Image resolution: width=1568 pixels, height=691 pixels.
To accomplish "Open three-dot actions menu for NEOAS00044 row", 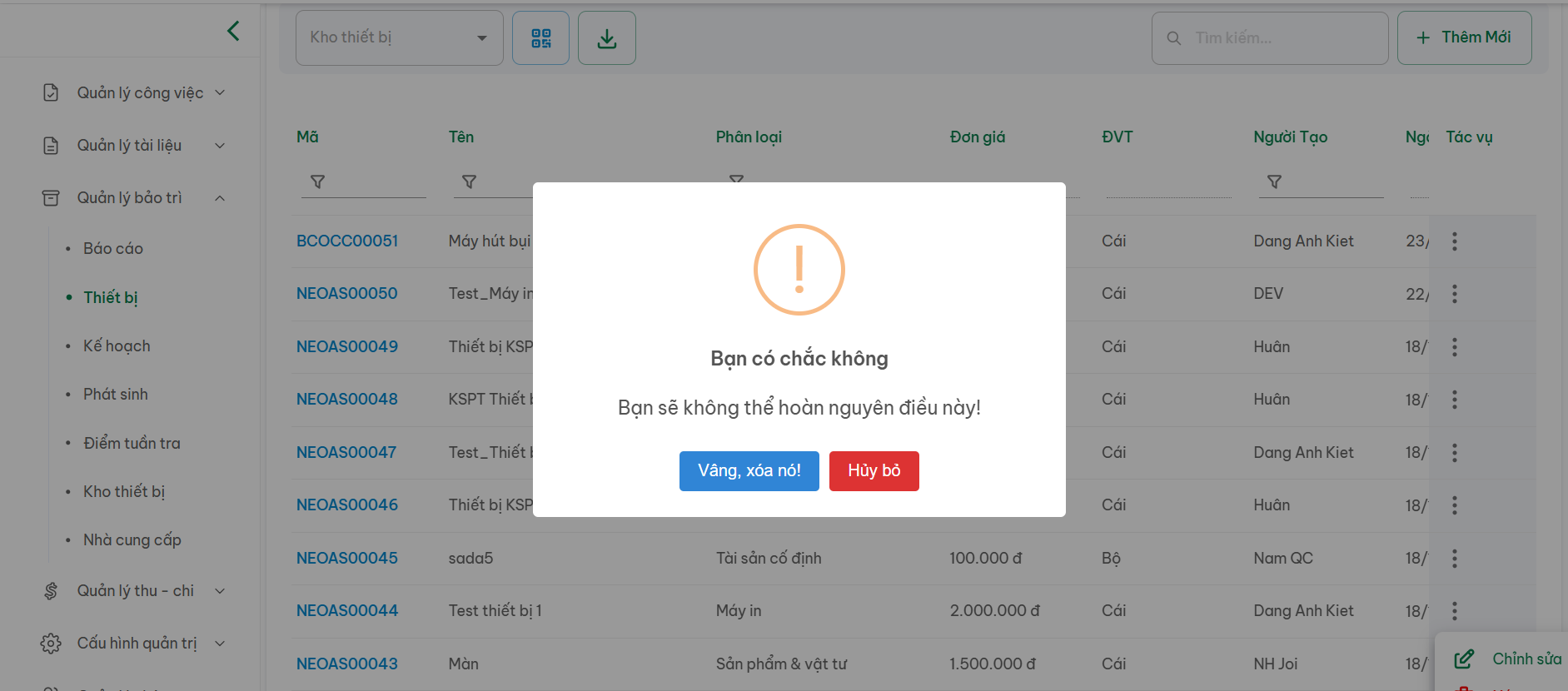I will (x=1454, y=611).
